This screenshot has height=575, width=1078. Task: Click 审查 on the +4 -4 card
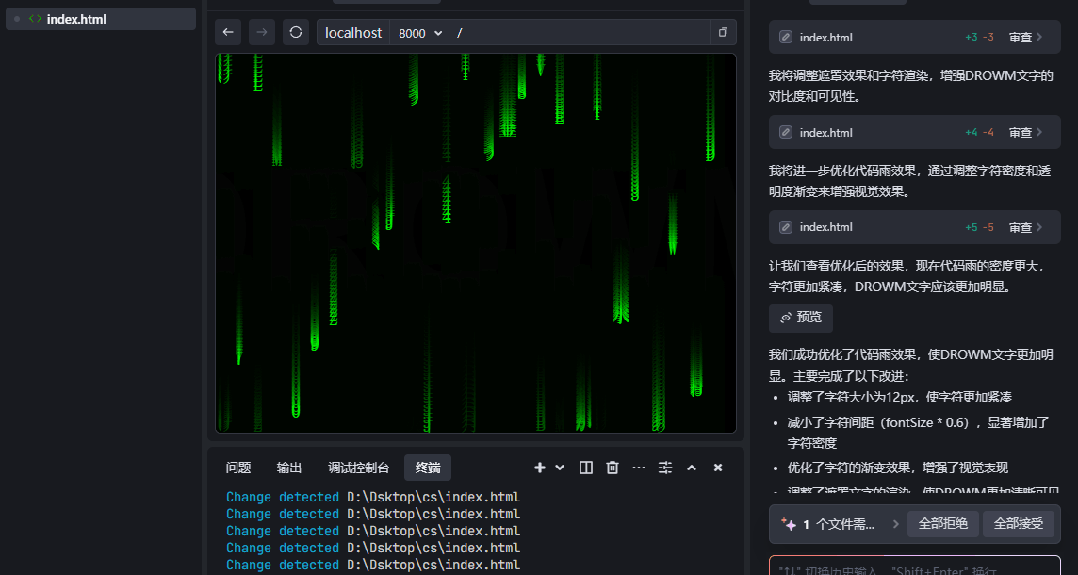[1025, 132]
